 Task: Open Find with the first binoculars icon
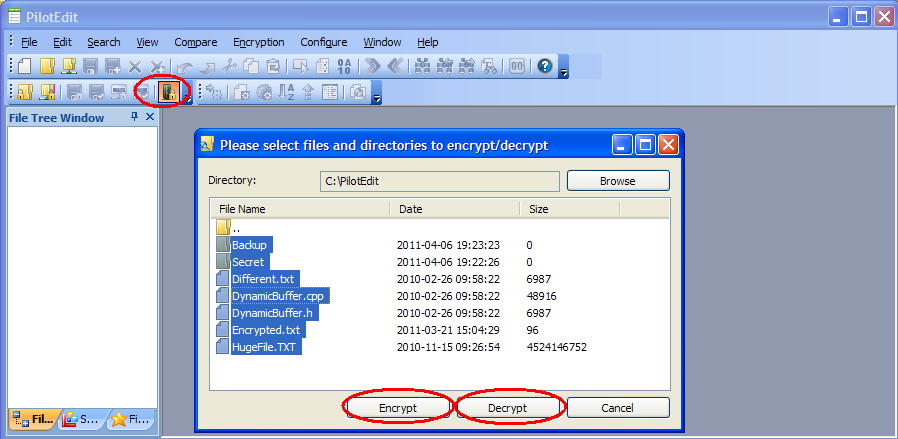423,66
